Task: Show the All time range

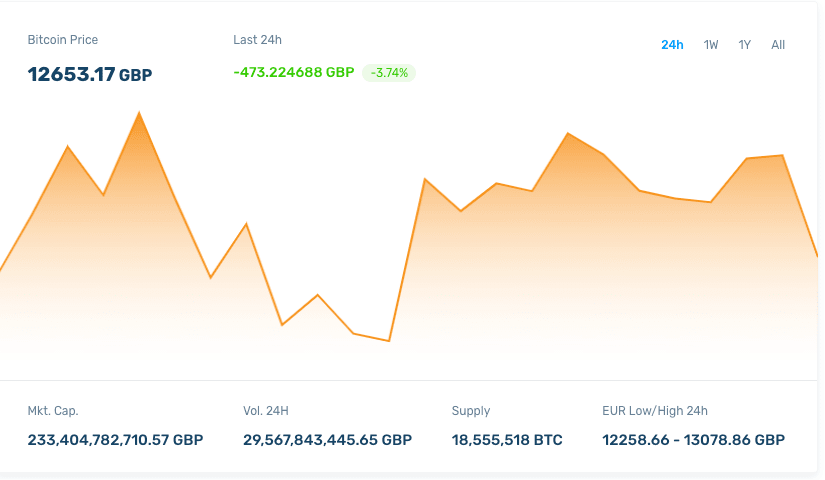Action: [778, 45]
